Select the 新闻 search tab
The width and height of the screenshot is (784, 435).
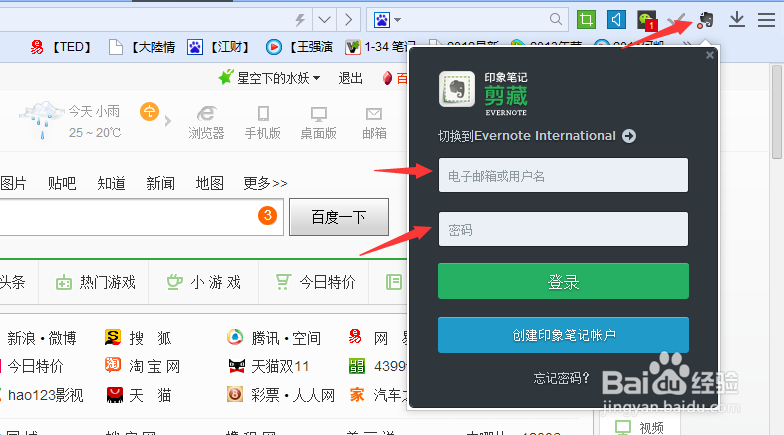tap(160, 184)
